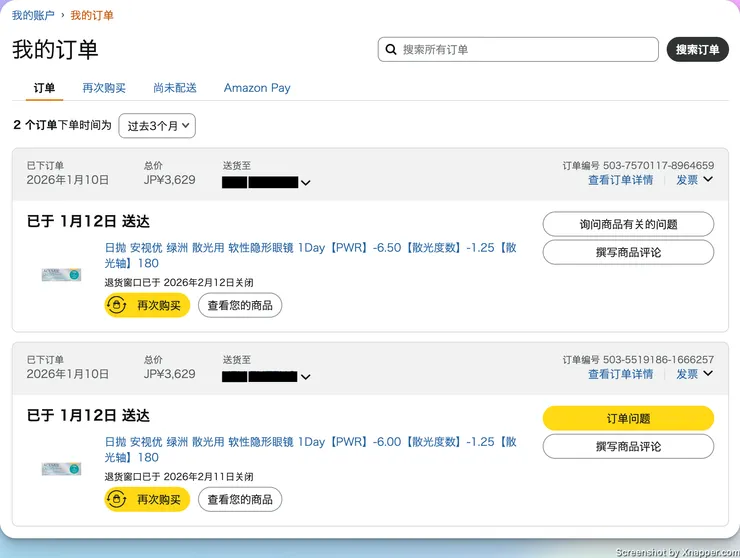Open the -6.00 PWR contact lens product link
Screen dimensions: 740x558
click(x=310, y=449)
